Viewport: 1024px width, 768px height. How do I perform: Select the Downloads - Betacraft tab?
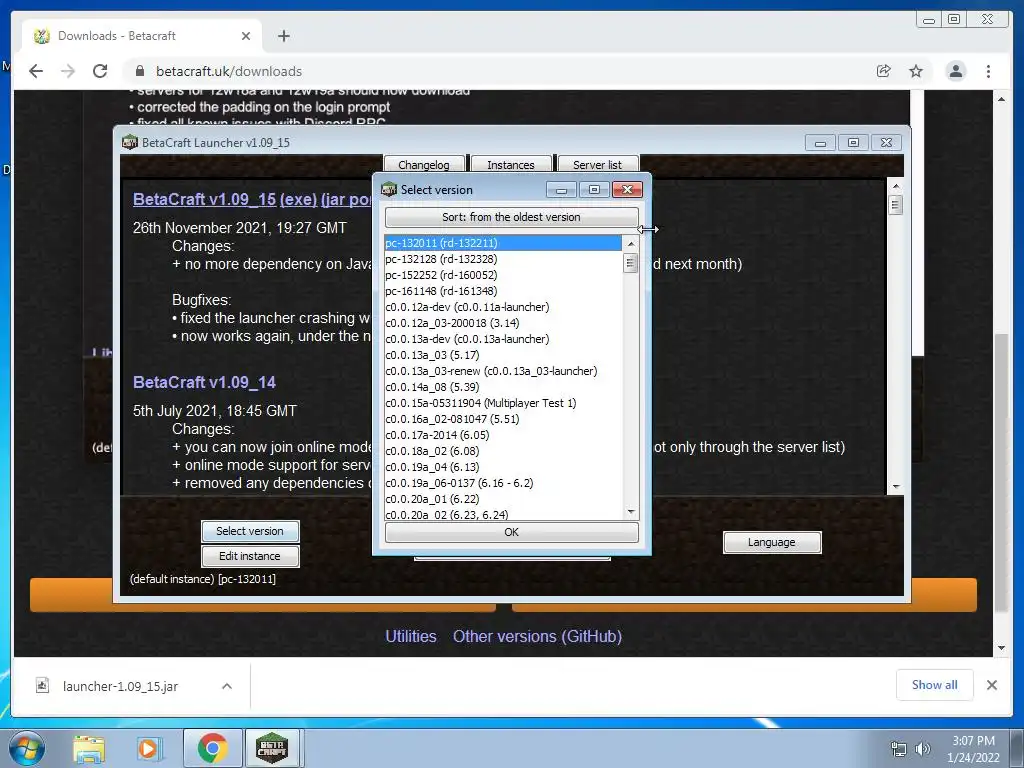142,36
